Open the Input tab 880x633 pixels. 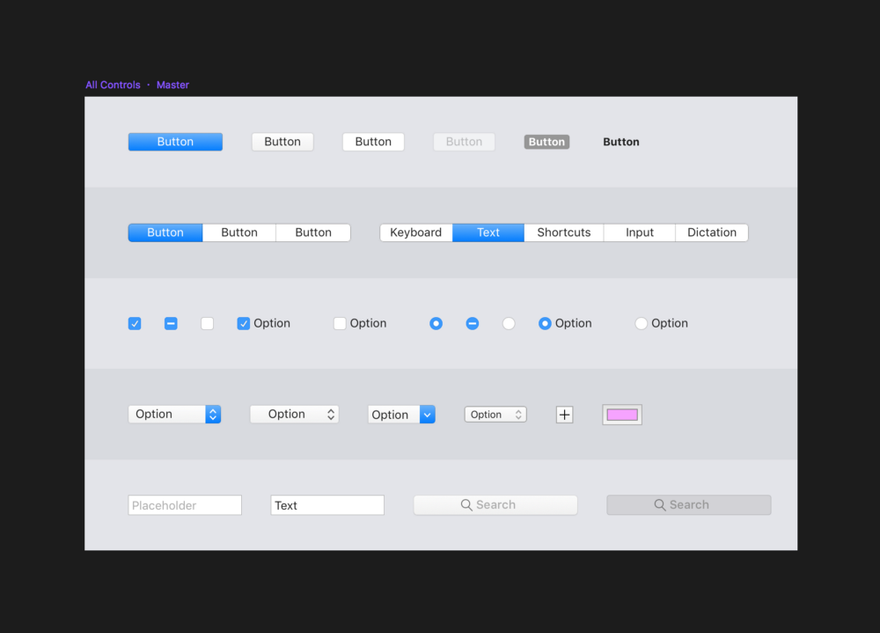click(x=639, y=232)
